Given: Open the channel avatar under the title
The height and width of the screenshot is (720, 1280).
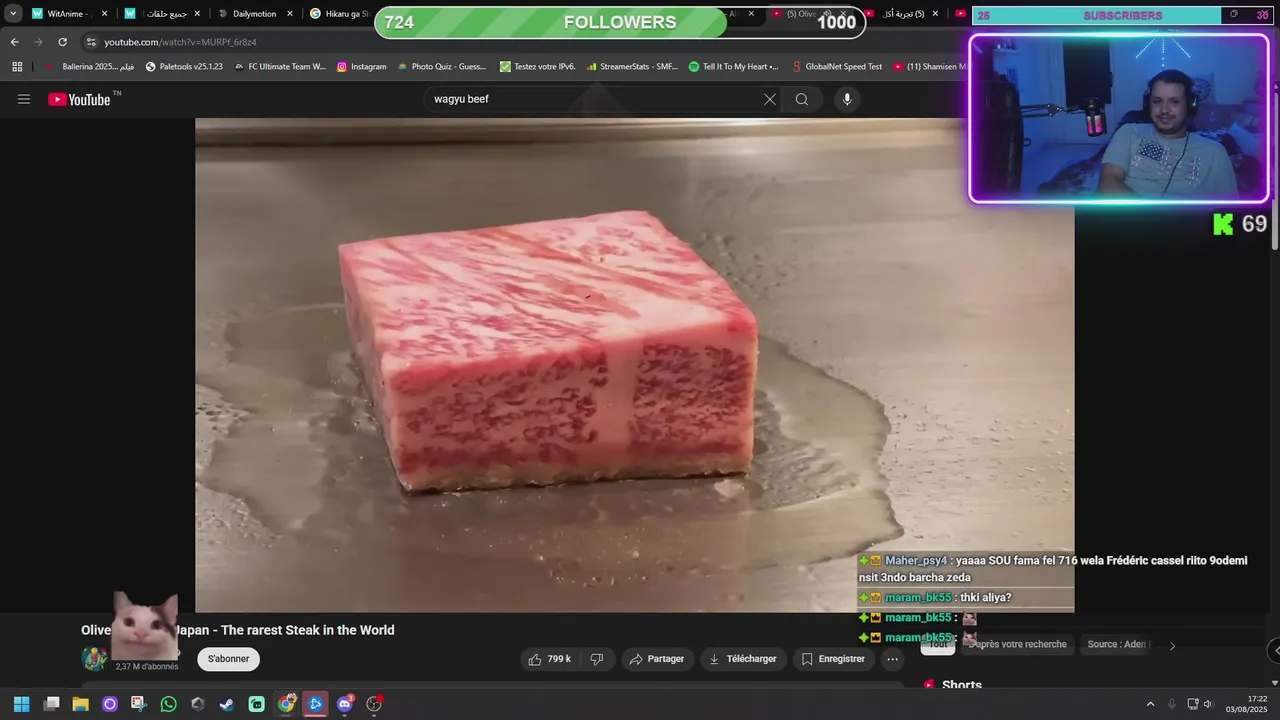Looking at the screenshot, I should [x=94, y=659].
